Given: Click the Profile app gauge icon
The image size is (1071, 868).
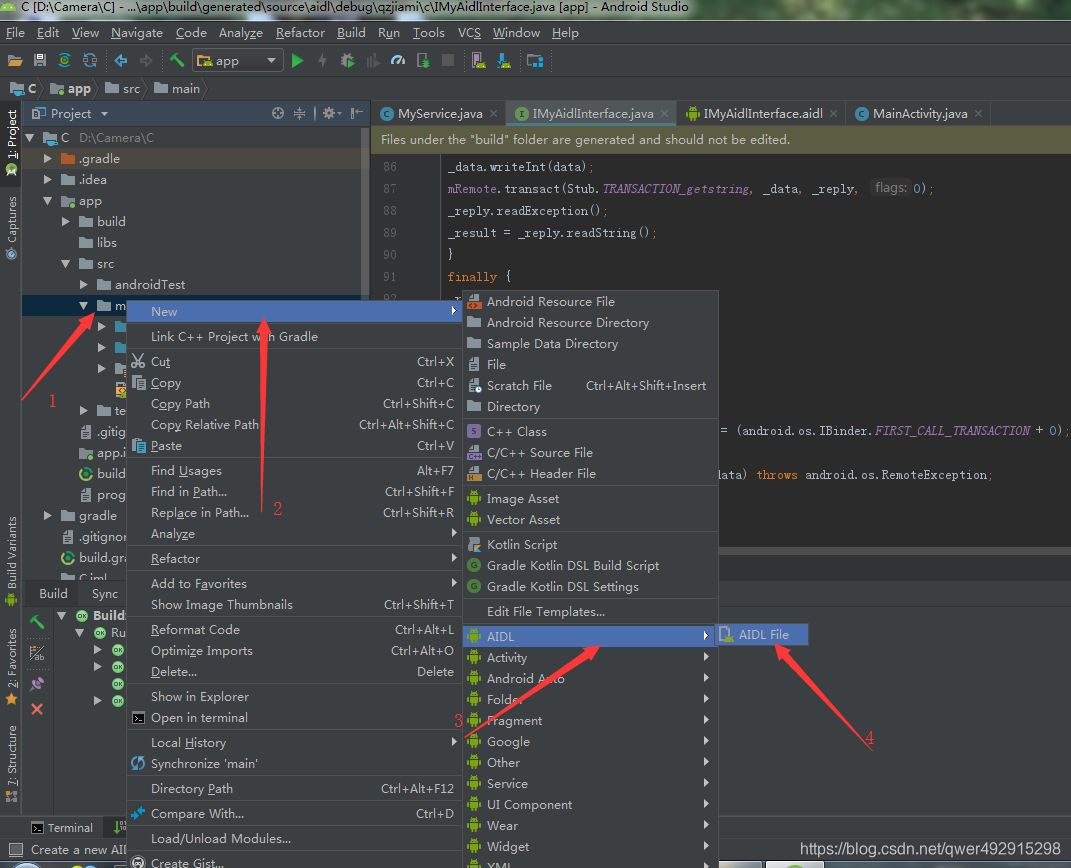Looking at the screenshot, I should tap(398, 61).
